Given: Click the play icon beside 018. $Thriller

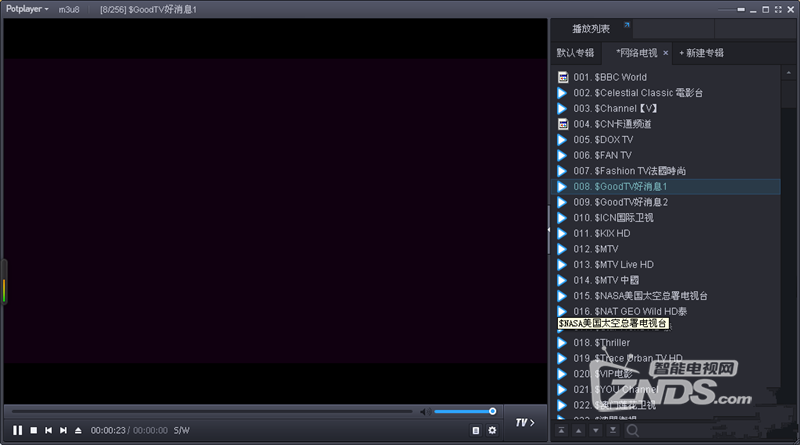Looking at the screenshot, I should coord(562,342).
